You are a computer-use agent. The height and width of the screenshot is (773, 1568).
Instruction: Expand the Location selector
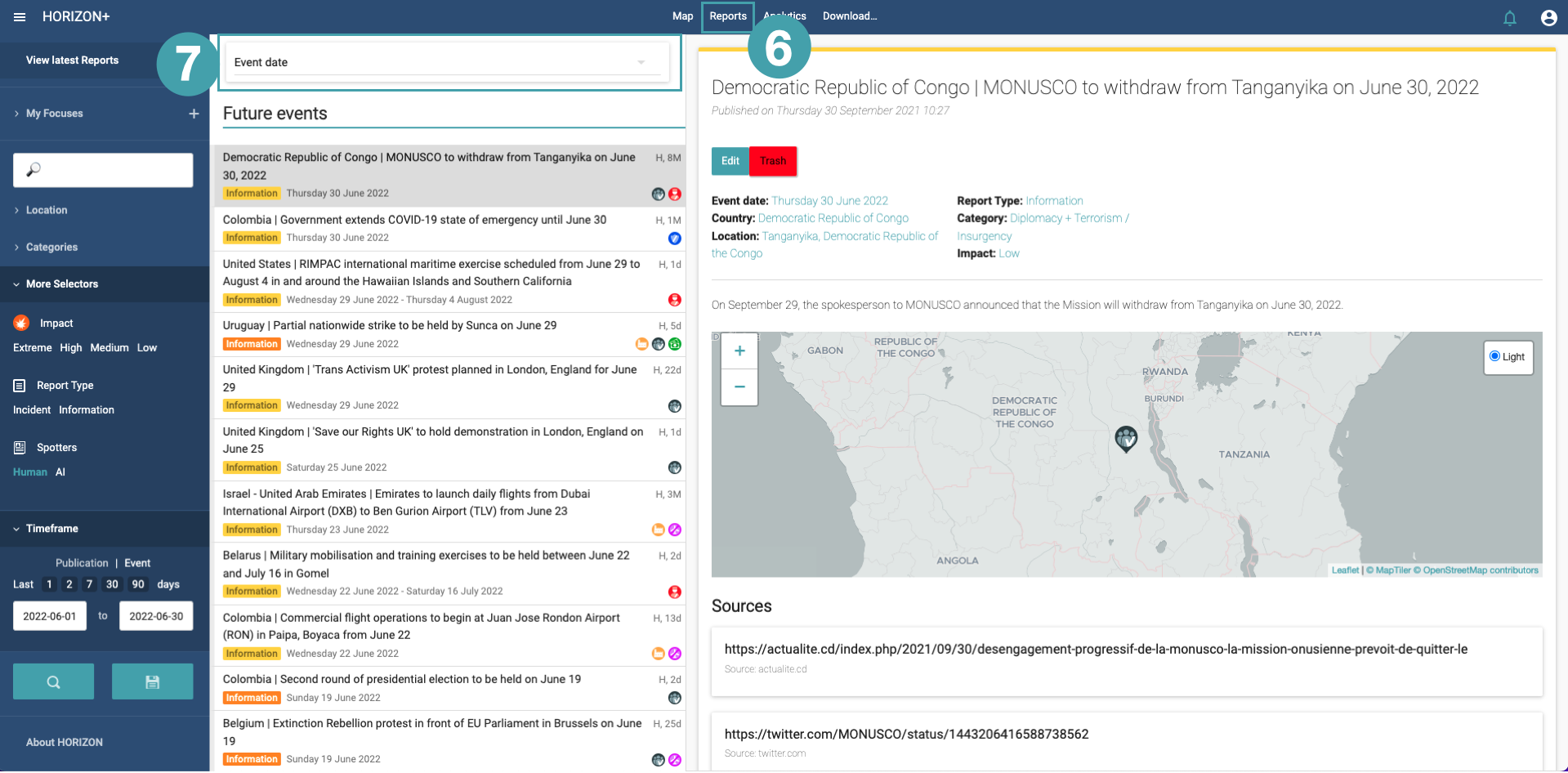[x=47, y=210]
